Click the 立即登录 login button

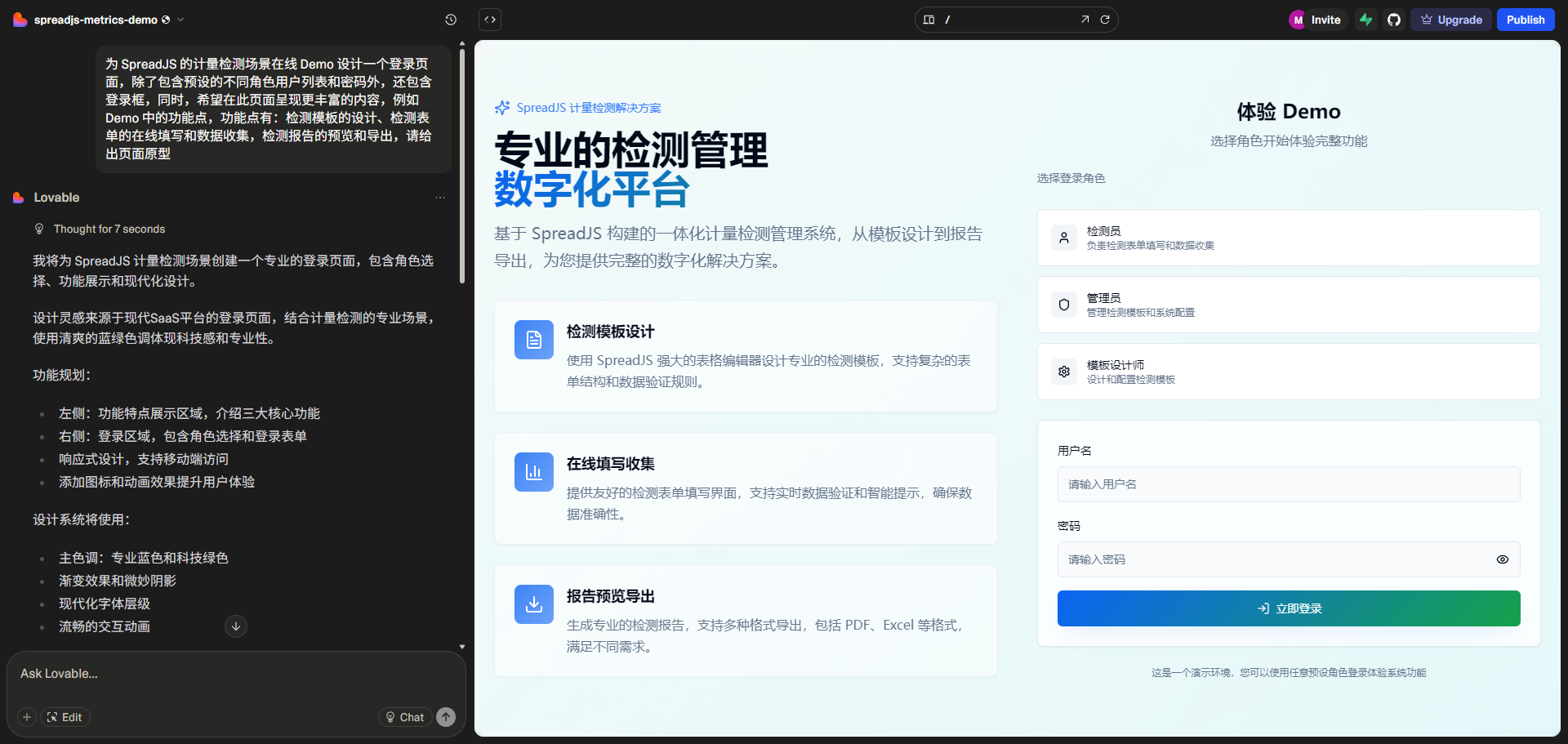click(1289, 608)
